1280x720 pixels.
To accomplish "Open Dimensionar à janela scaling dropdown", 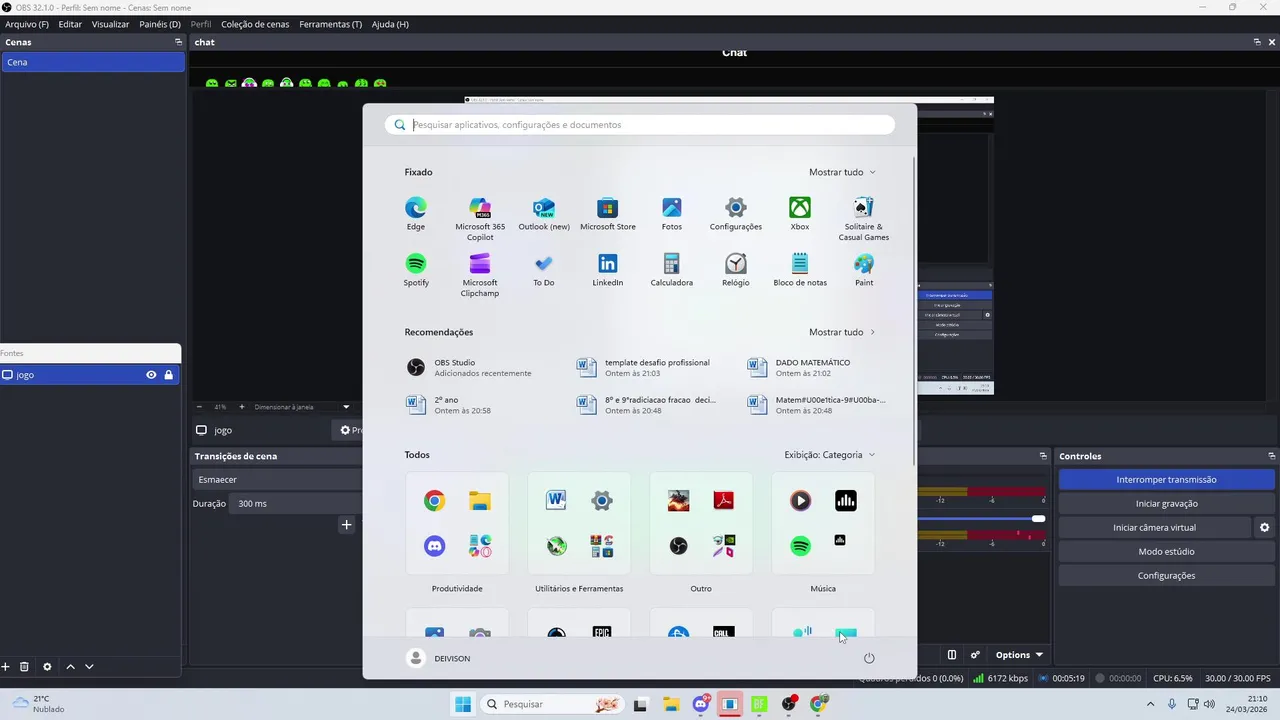I will tap(303, 407).
